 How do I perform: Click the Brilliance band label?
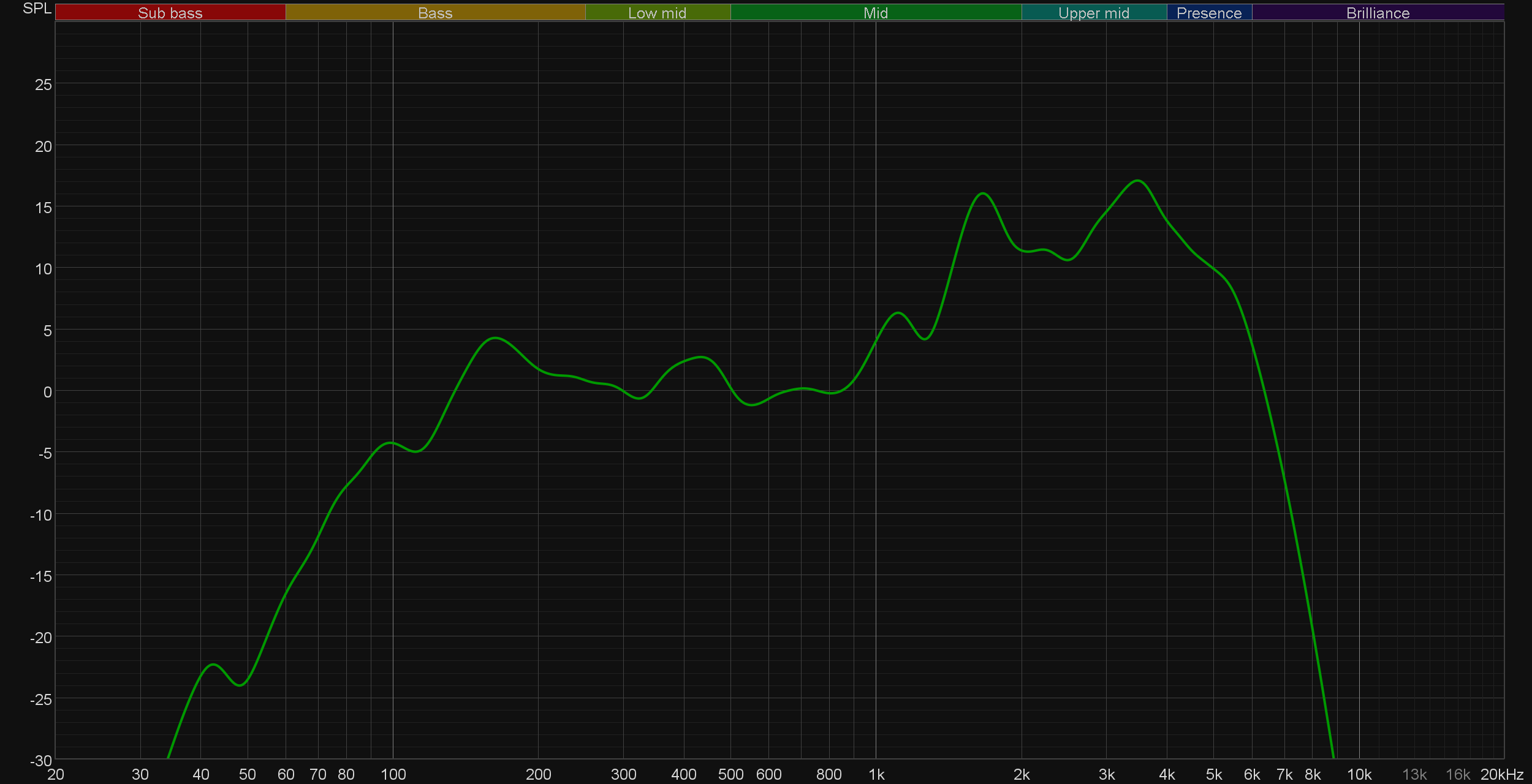[x=1378, y=13]
